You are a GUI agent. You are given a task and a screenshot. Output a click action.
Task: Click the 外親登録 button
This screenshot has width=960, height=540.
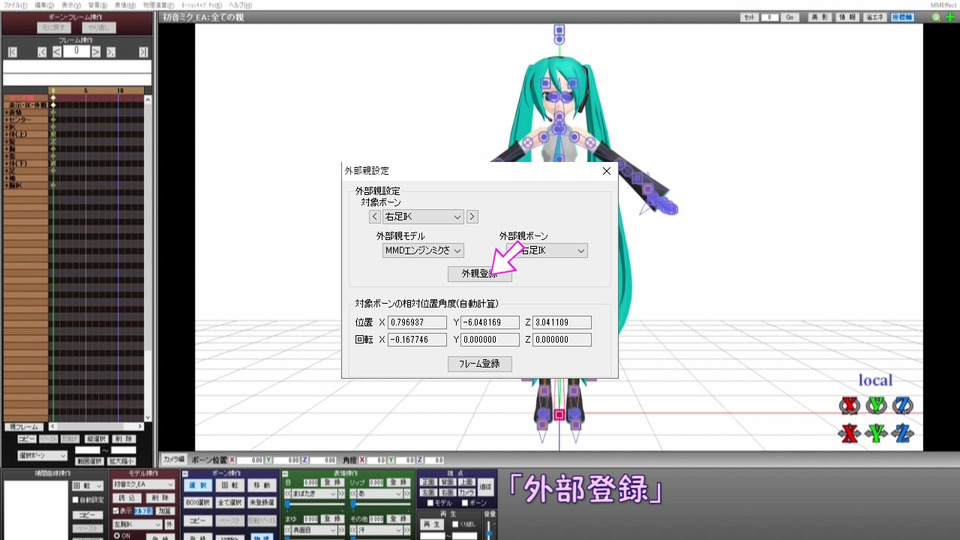(x=479, y=274)
